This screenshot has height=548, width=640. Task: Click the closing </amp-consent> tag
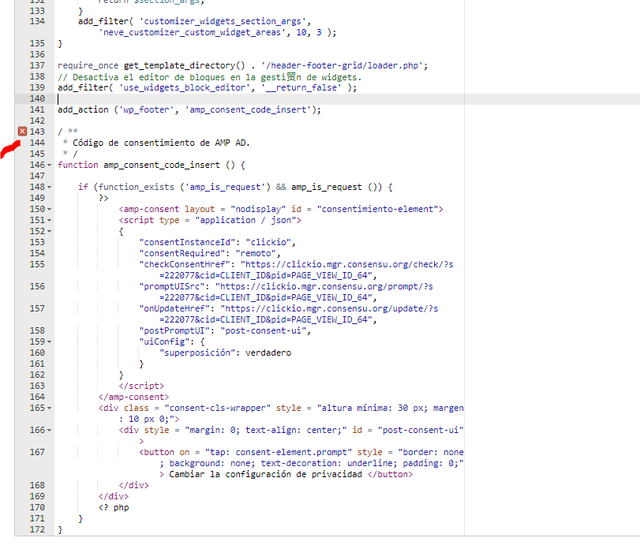pyautogui.click(x=133, y=397)
